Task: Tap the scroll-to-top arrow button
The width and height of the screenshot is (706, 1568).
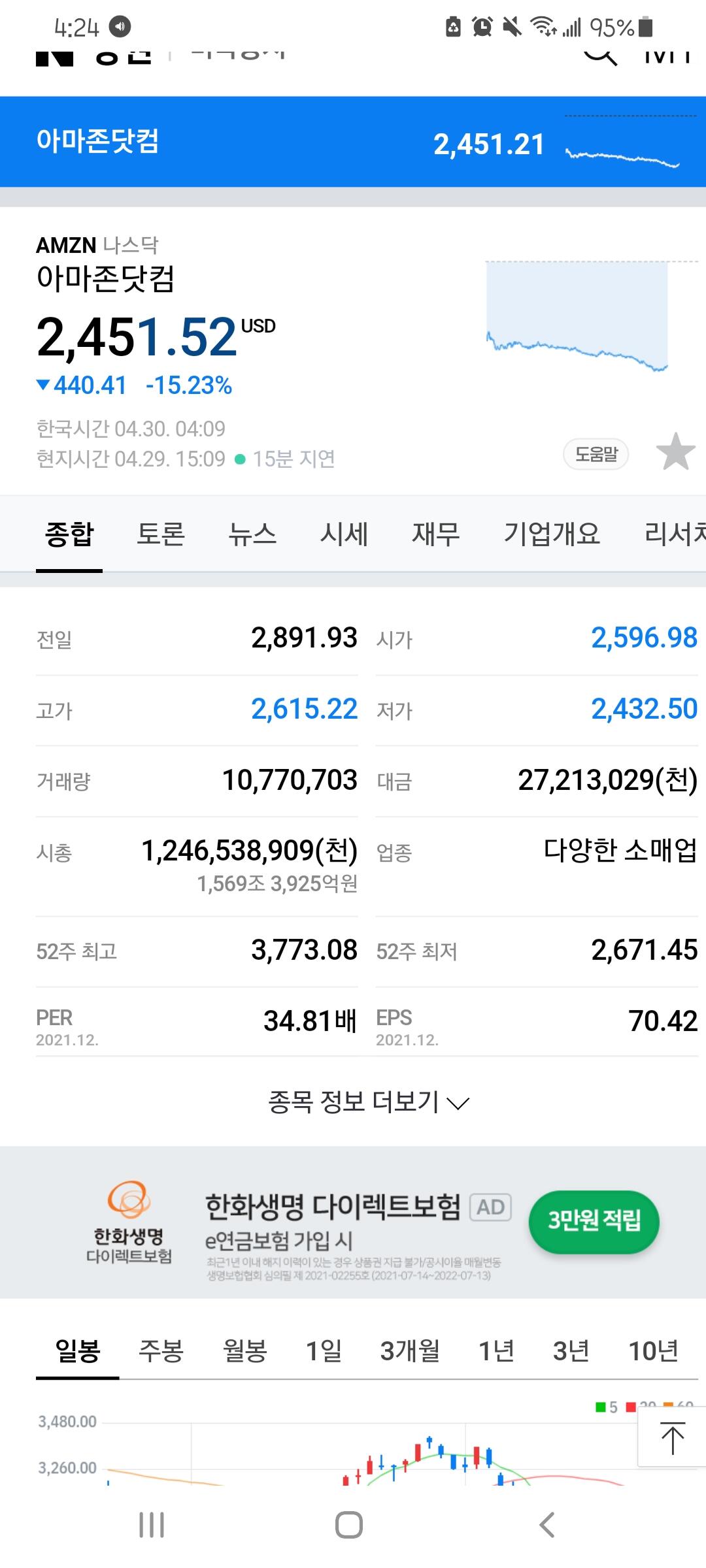Action: (x=672, y=1437)
